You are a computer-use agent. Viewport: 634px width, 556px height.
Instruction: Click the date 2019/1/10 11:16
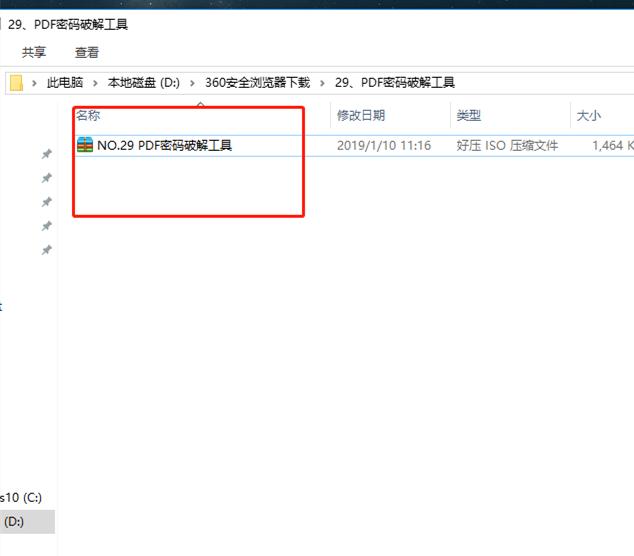pos(384,146)
